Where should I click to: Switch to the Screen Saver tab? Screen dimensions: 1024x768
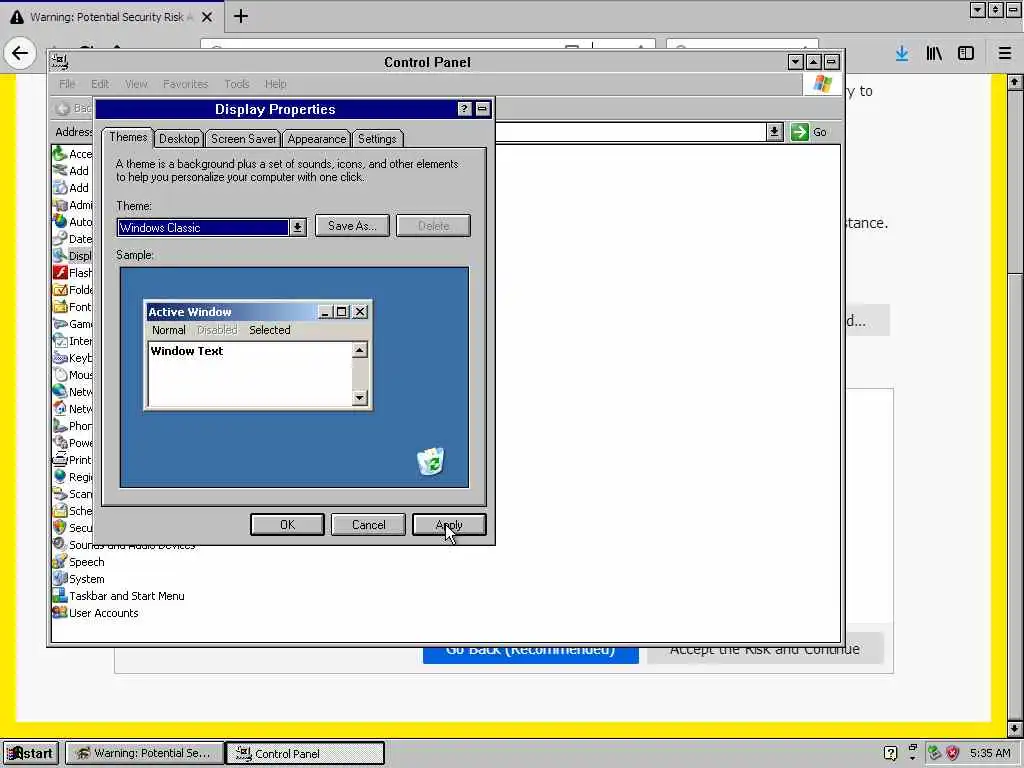(x=244, y=138)
